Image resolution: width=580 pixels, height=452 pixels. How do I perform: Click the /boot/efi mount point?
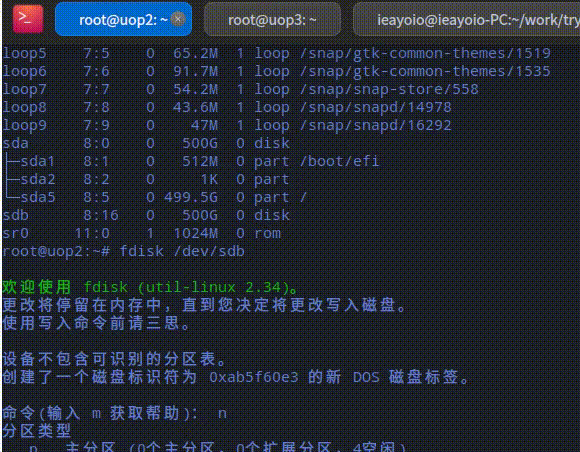(340, 161)
